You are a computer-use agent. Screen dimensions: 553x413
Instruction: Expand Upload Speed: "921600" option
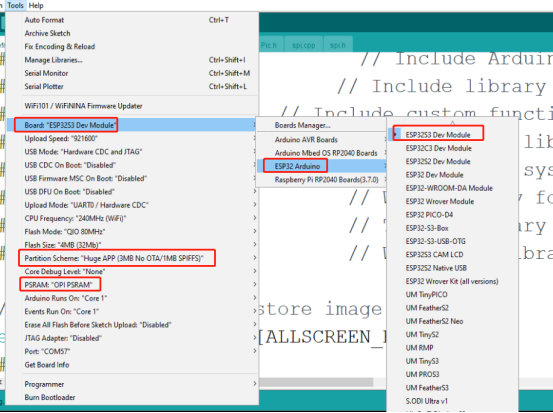click(x=132, y=138)
